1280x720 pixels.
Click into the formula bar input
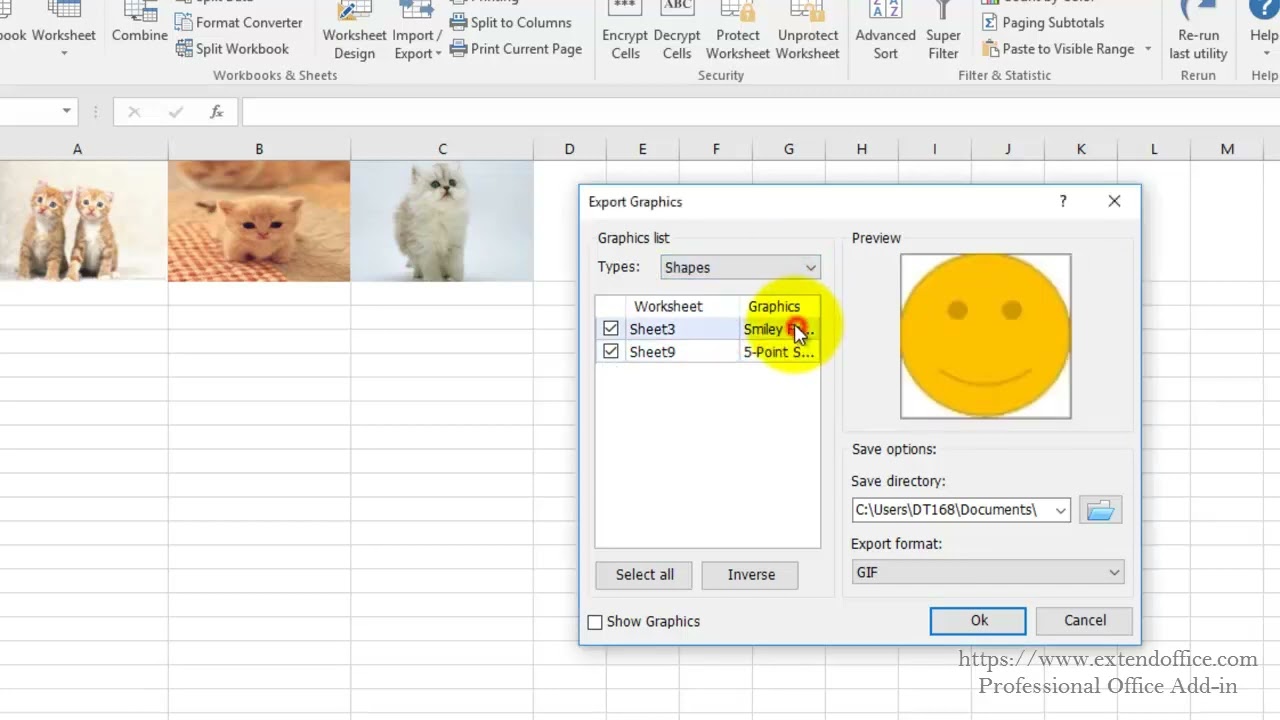(x=760, y=112)
